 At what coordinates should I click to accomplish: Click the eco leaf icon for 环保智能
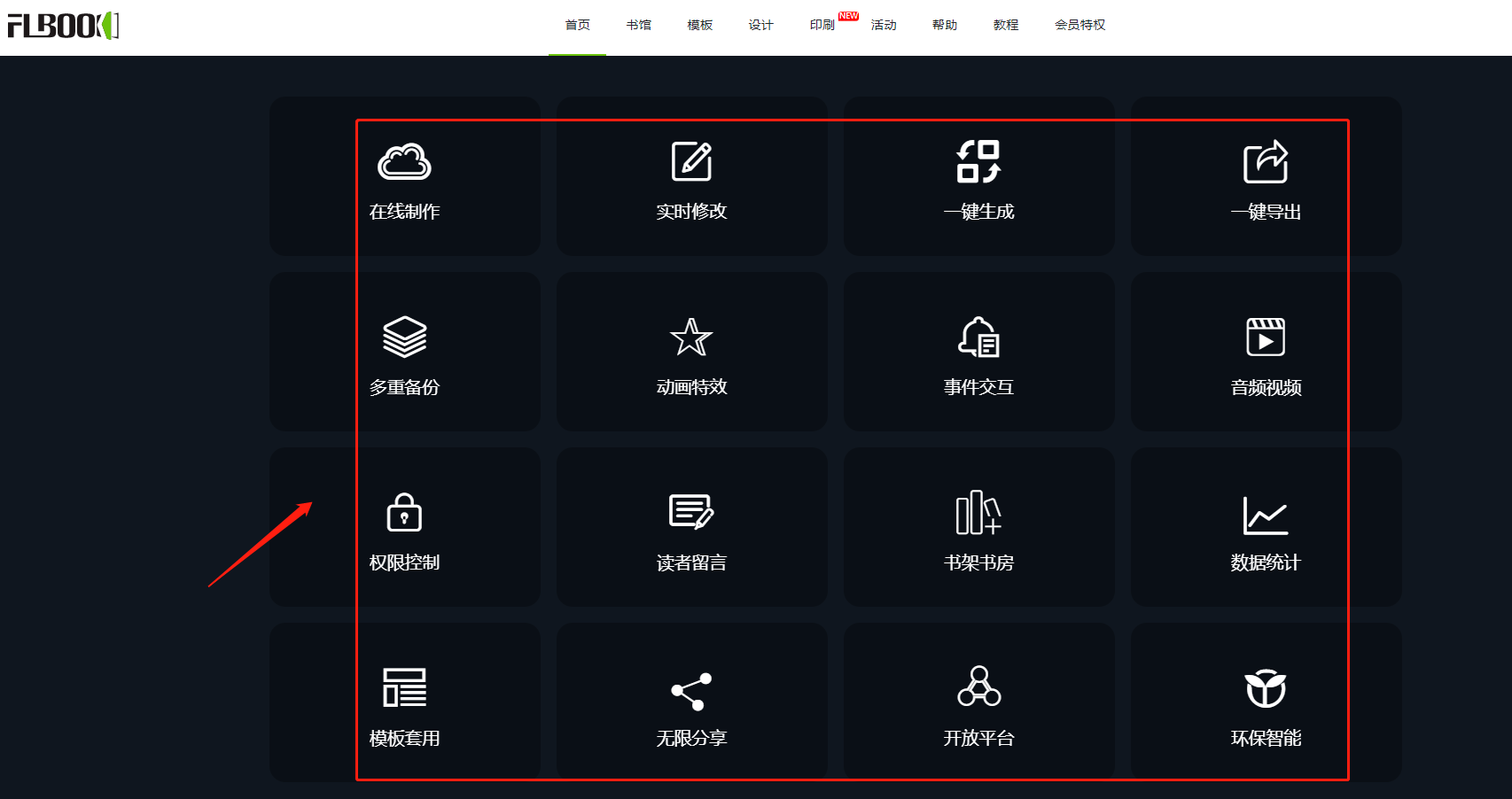coord(1266,688)
